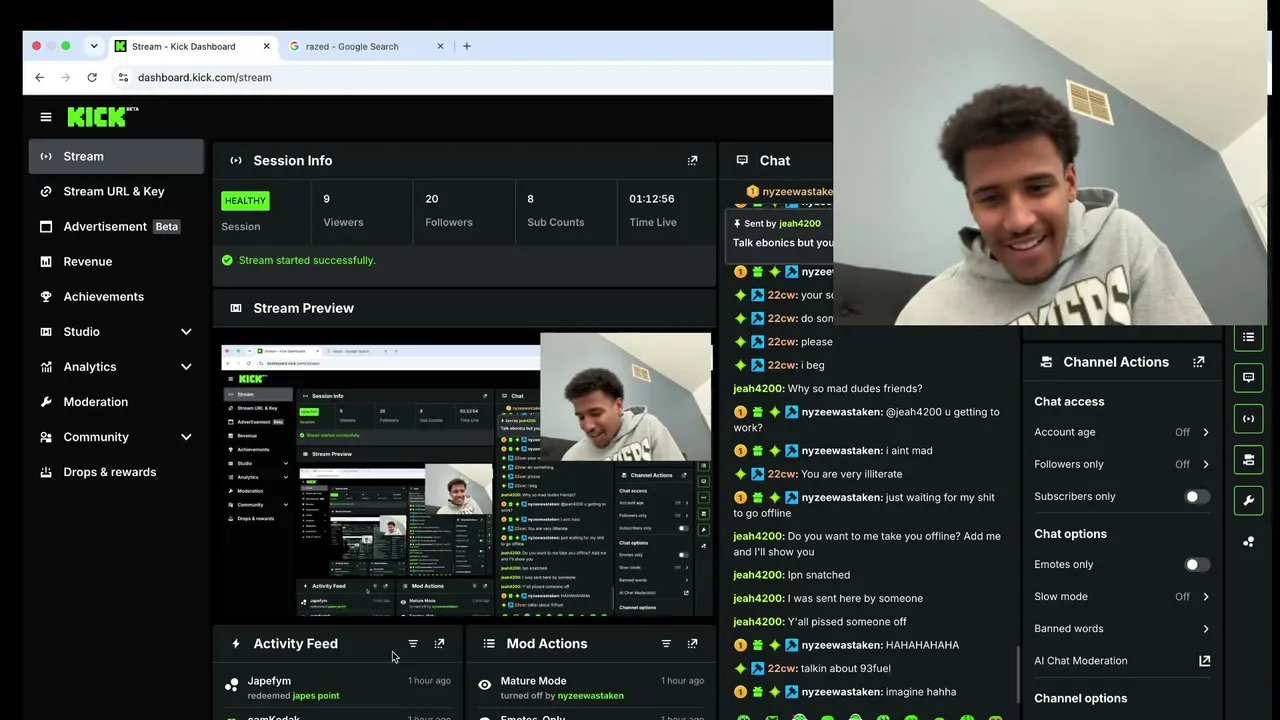Click the Chat panel speech bubble icon
This screenshot has width=1280, height=720.
[742, 160]
